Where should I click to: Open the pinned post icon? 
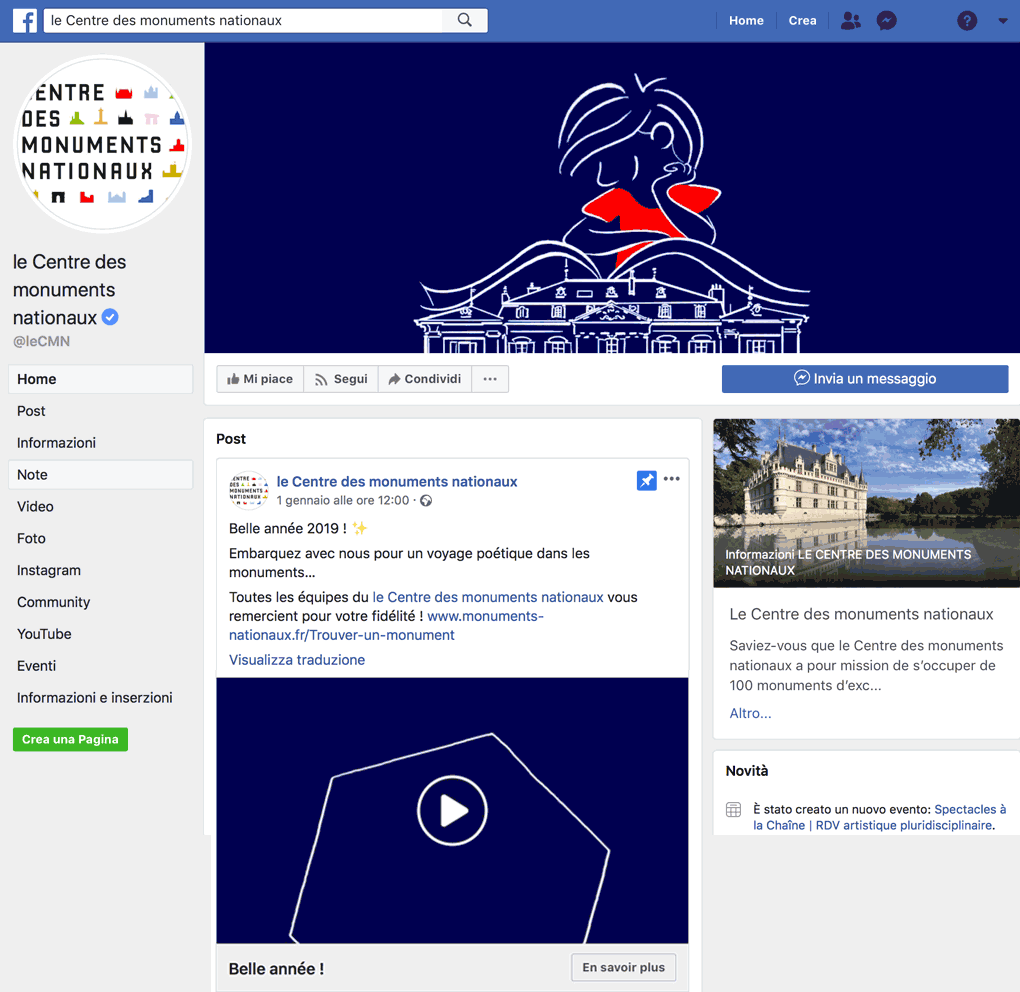pyautogui.click(x=647, y=481)
